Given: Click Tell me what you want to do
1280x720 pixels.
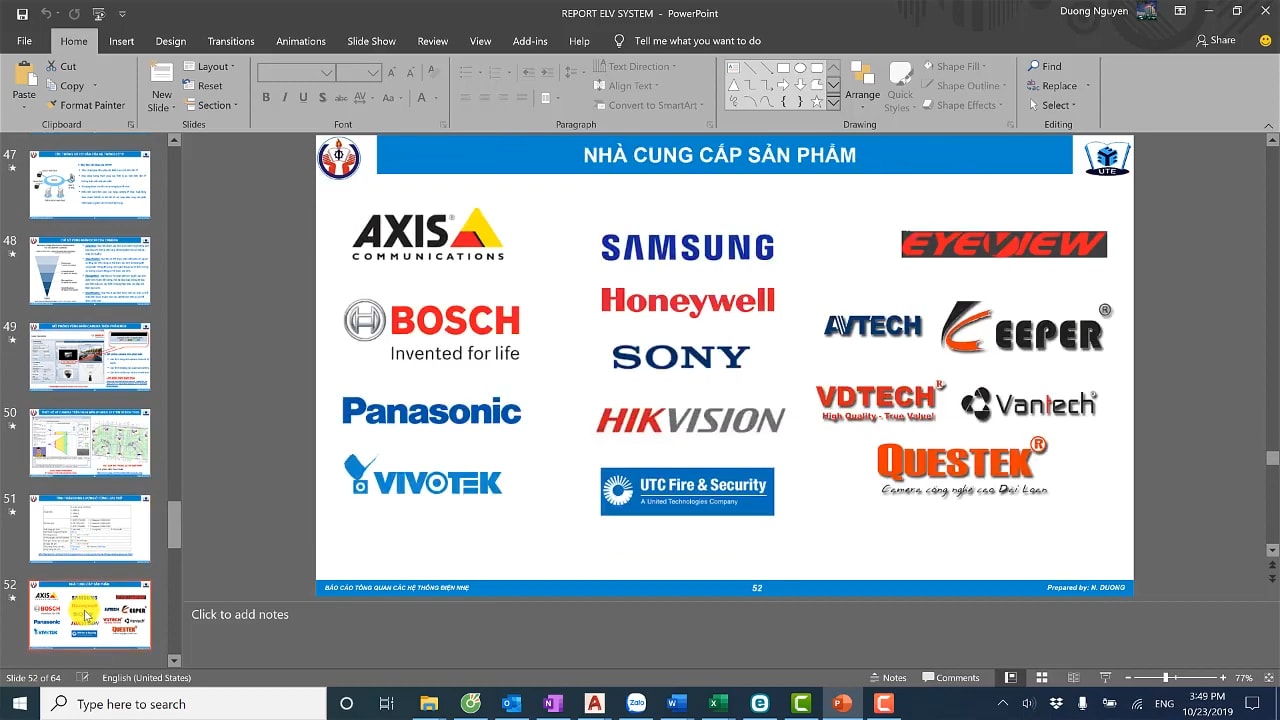Looking at the screenshot, I should point(687,41).
